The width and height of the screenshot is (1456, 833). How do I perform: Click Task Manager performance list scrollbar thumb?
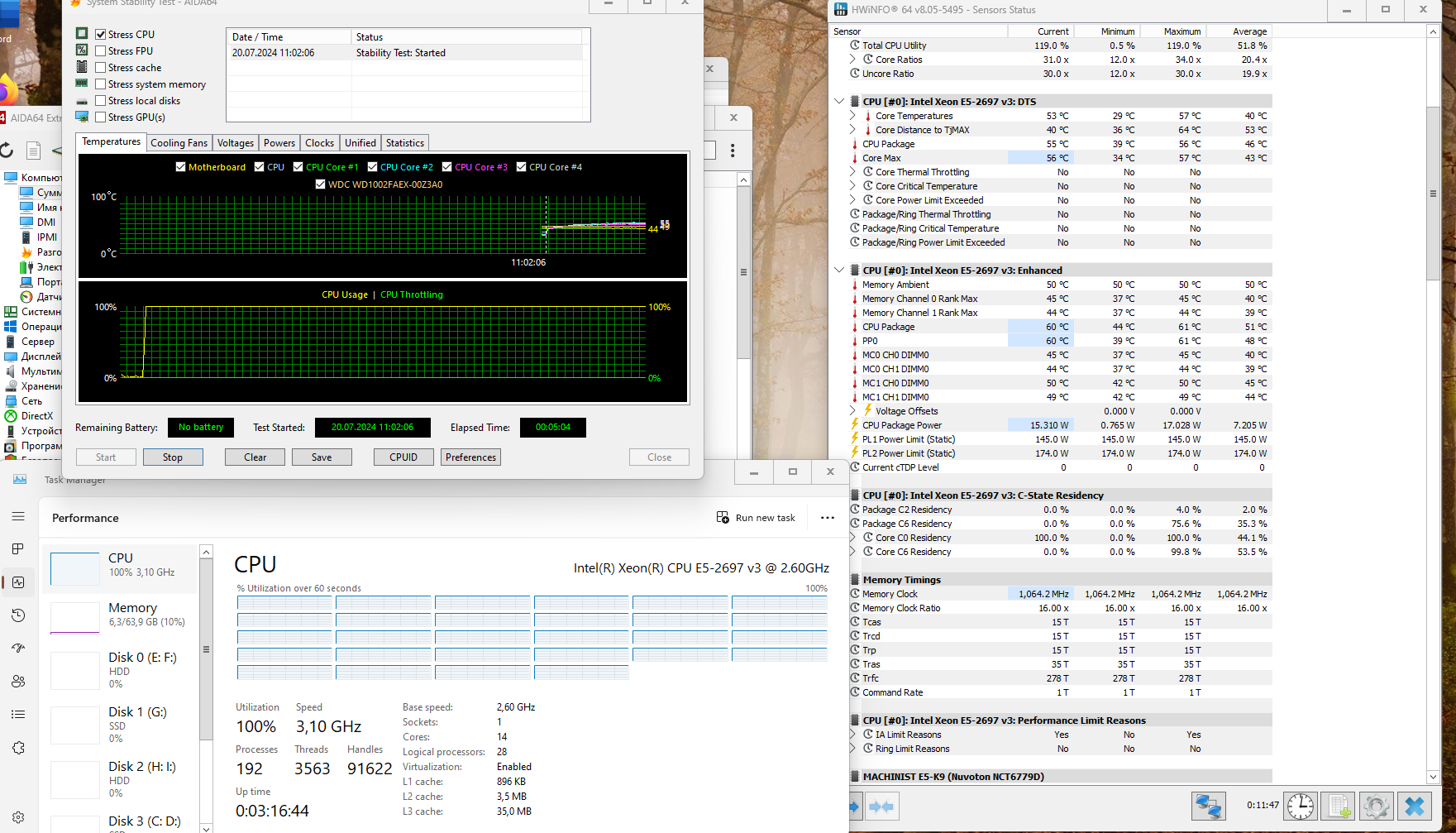[x=206, y=650]
